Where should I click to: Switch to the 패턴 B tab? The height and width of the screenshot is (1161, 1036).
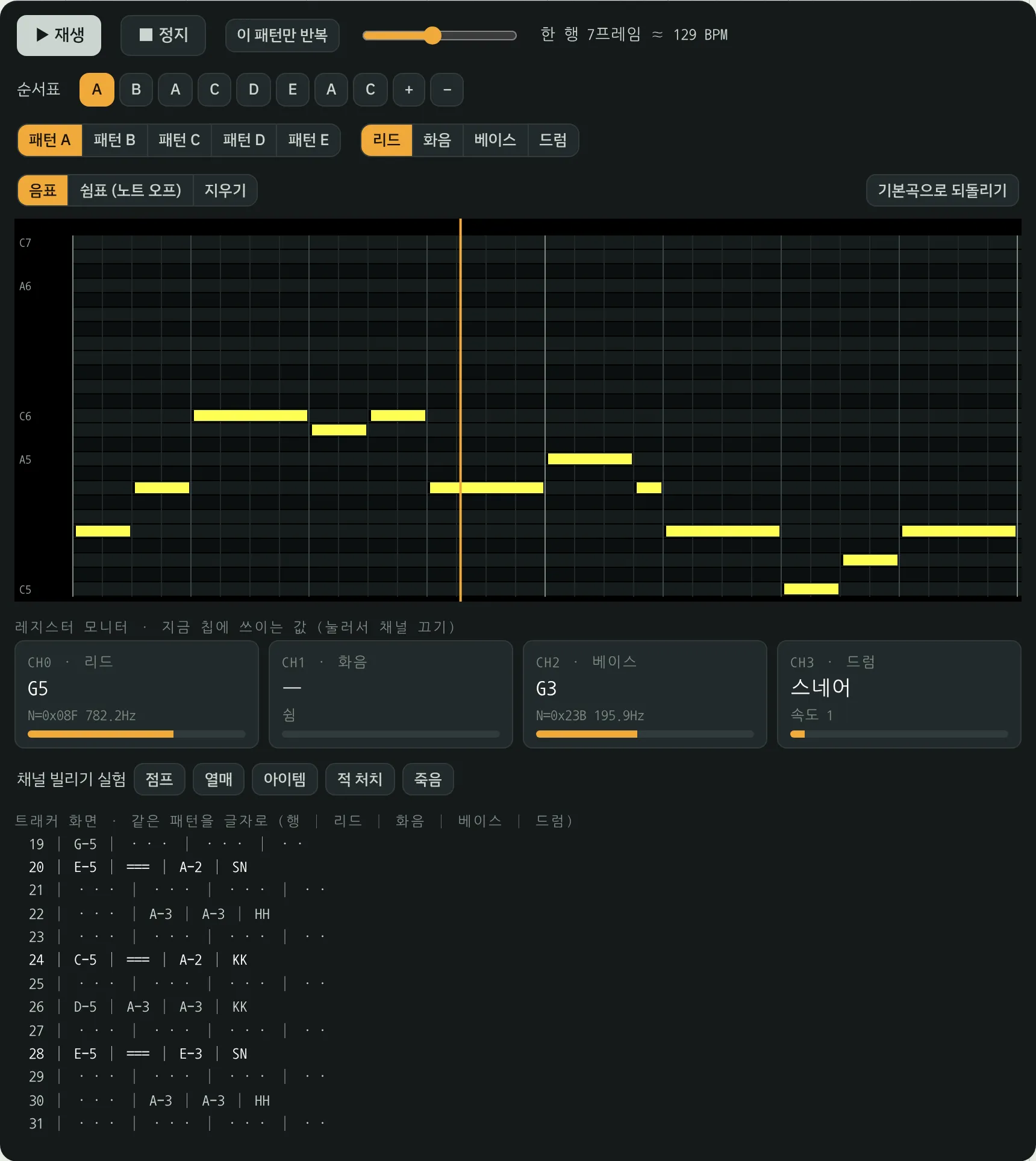point(114,140)
